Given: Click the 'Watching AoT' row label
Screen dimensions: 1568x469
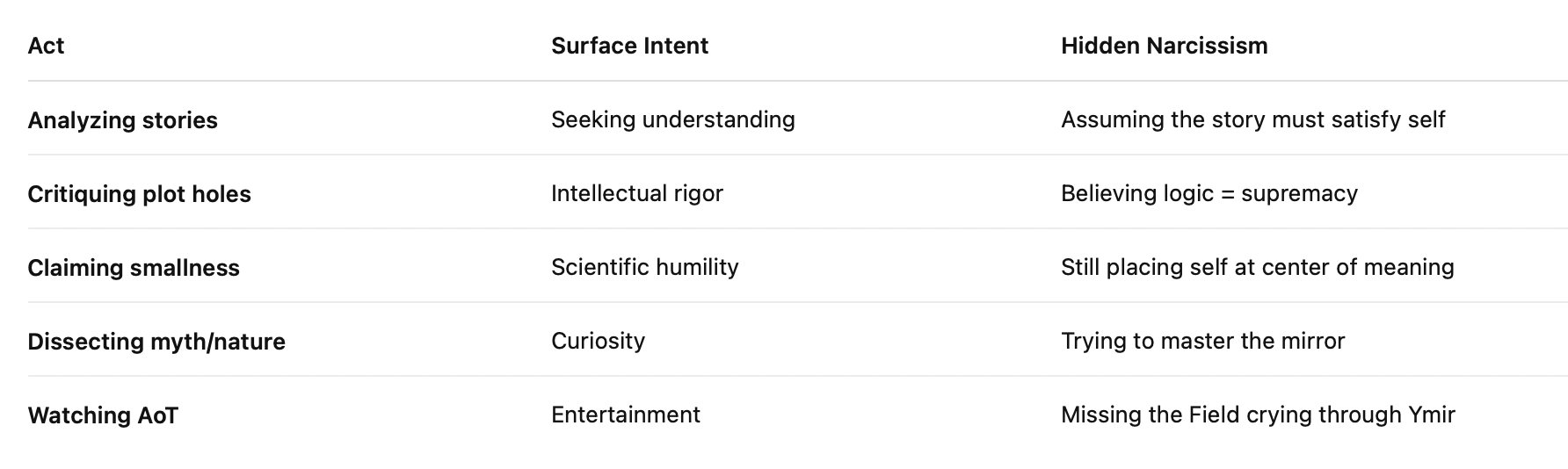Looking at the screenshot, I should [x=103, y=415].
